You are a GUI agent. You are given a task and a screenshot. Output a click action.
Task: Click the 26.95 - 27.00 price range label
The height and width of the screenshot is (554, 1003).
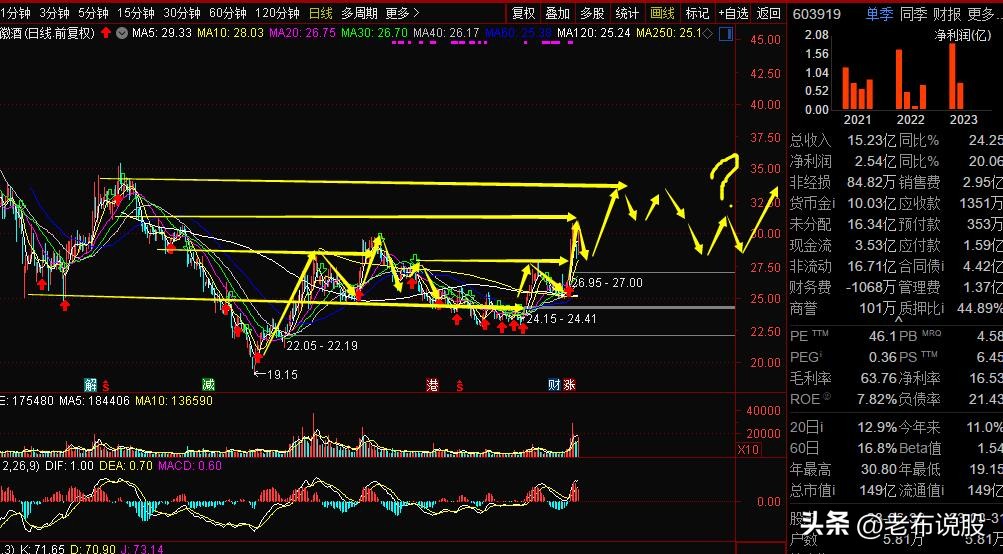[607, 282]
